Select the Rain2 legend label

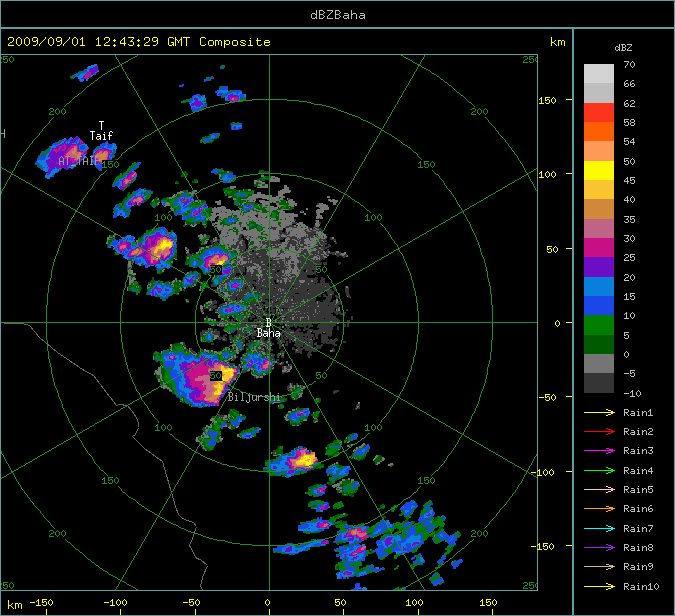click(638, 431)
